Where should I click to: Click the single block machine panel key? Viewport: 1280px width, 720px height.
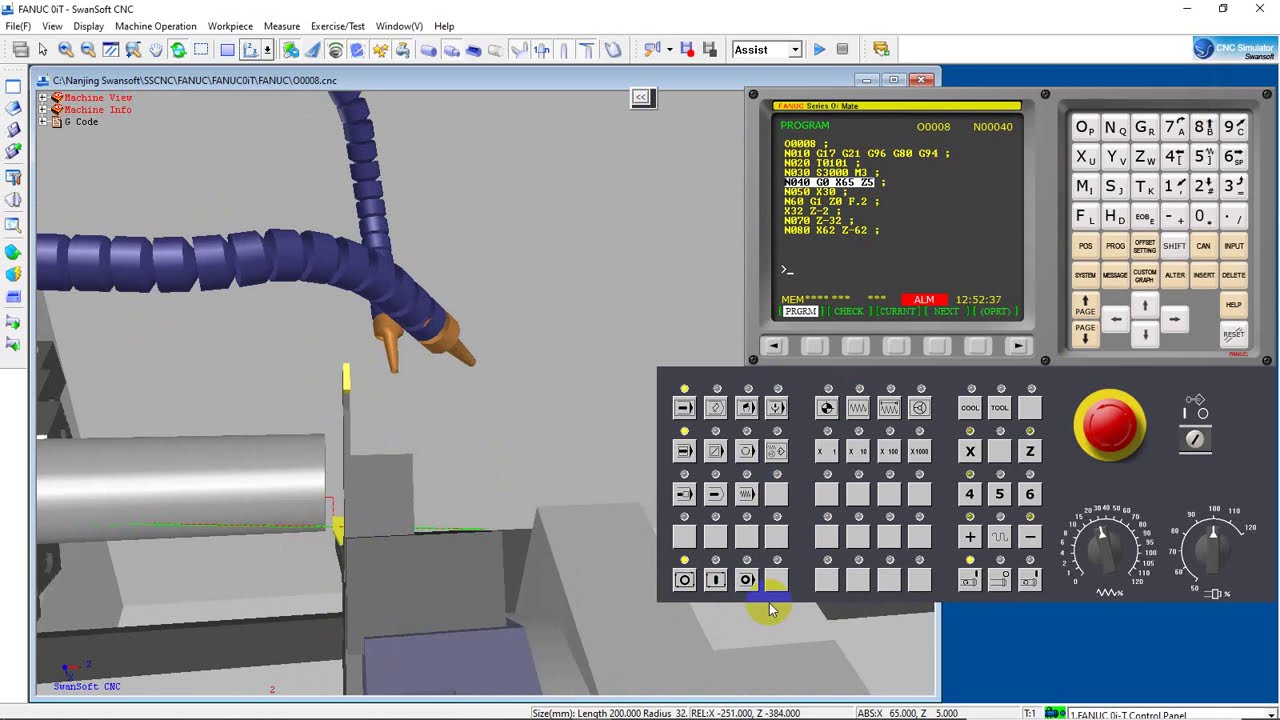point(685,451)
